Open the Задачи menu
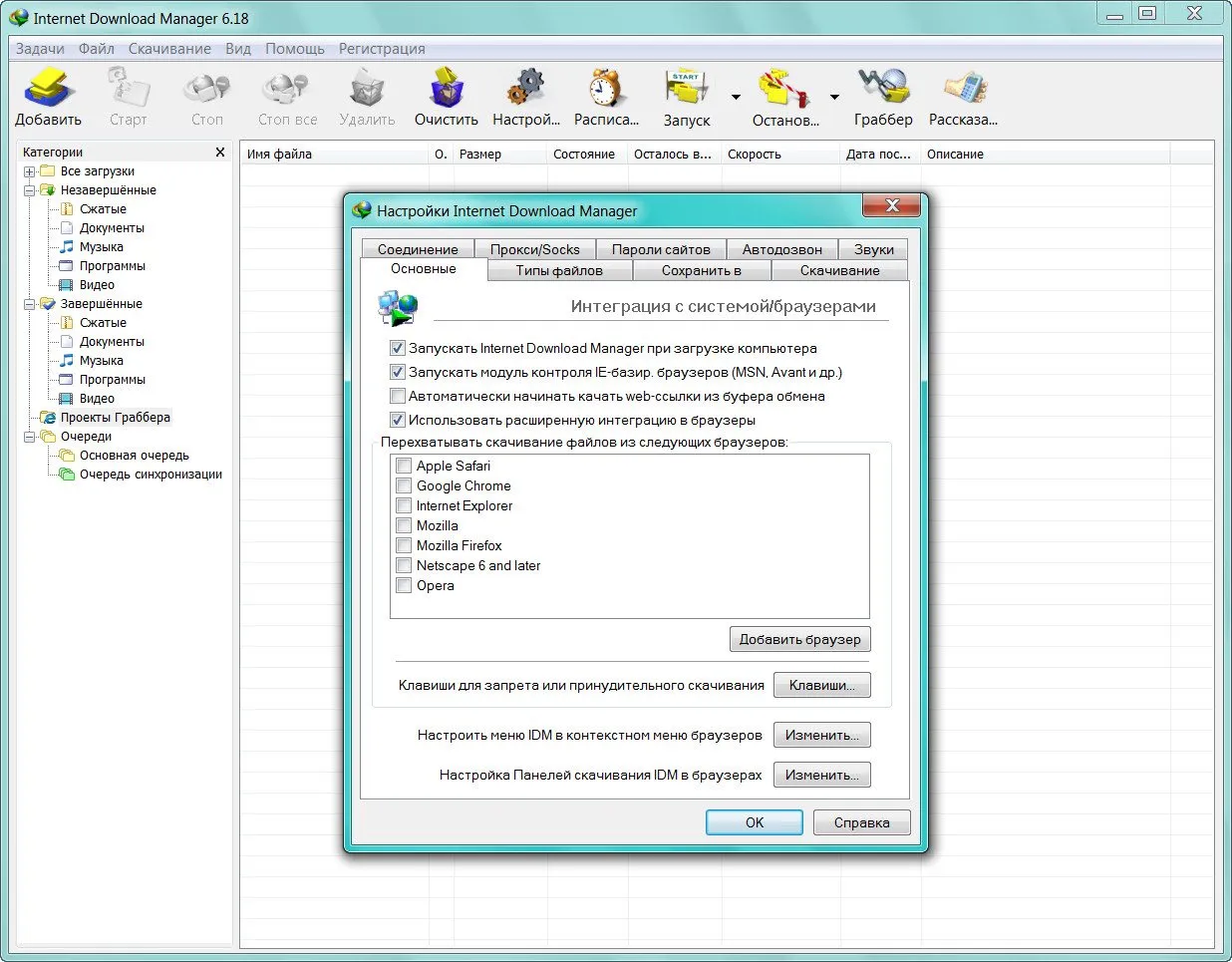This screenshot has width=1232, height=962. pos(40,49)
